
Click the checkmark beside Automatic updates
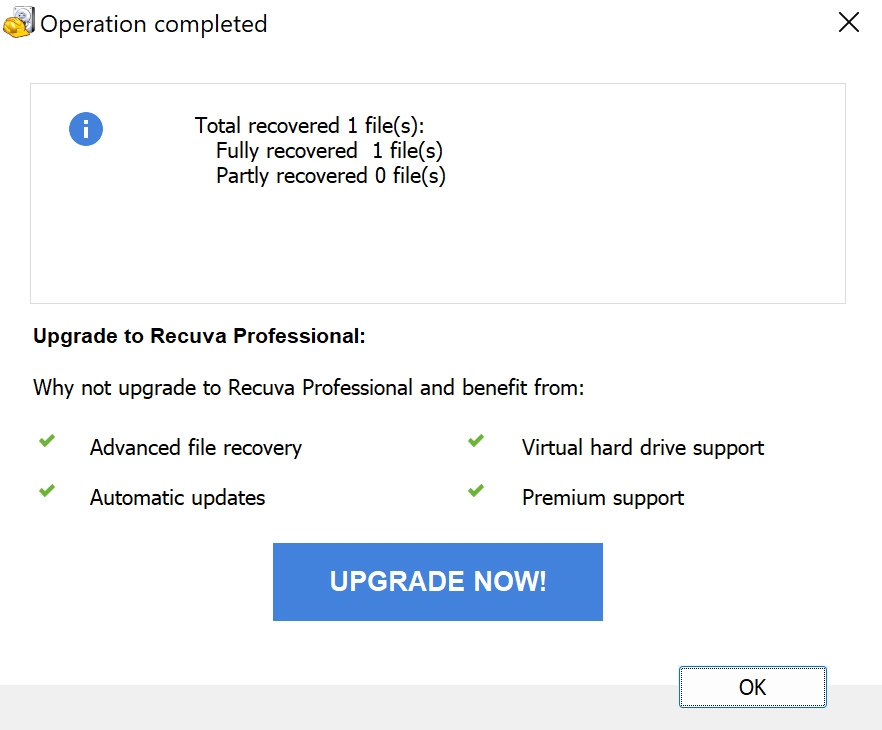point(47,490)
